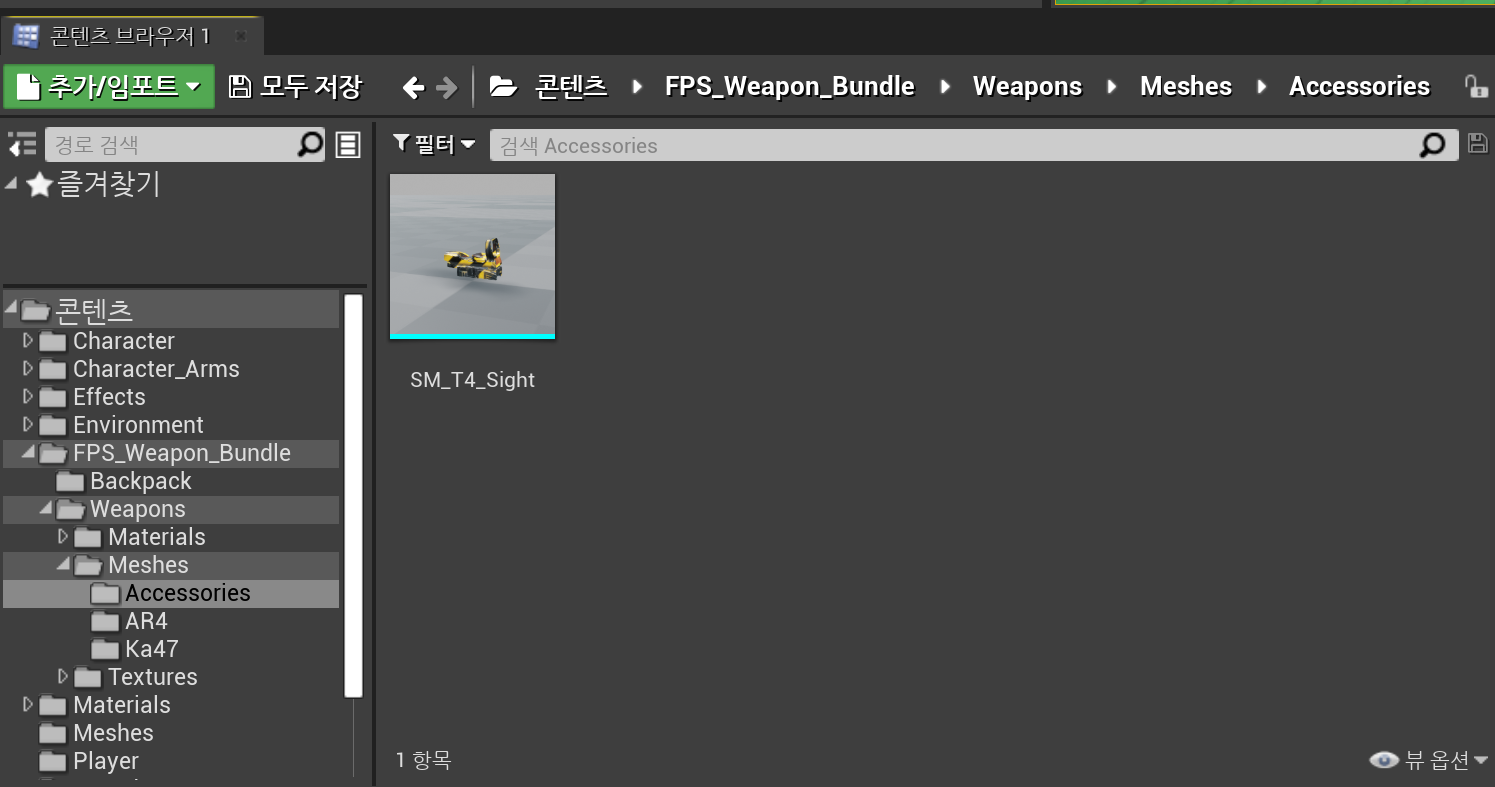Select Accessories in the breadcrumb path
1495x787 pixels.
(1360, 87)
